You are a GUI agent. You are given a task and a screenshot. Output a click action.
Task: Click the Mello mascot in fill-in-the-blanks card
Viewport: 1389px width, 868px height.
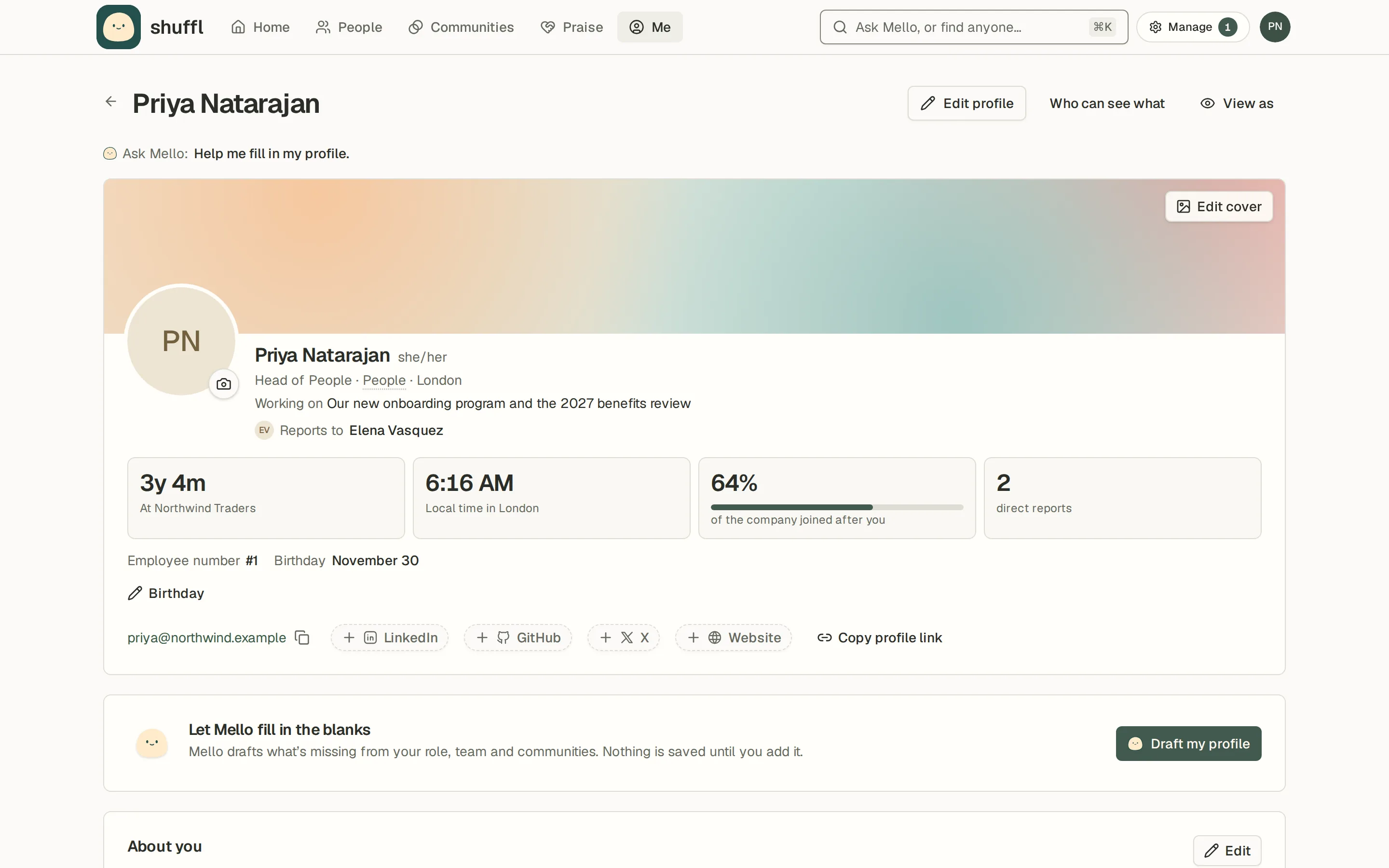coord(152,743)
